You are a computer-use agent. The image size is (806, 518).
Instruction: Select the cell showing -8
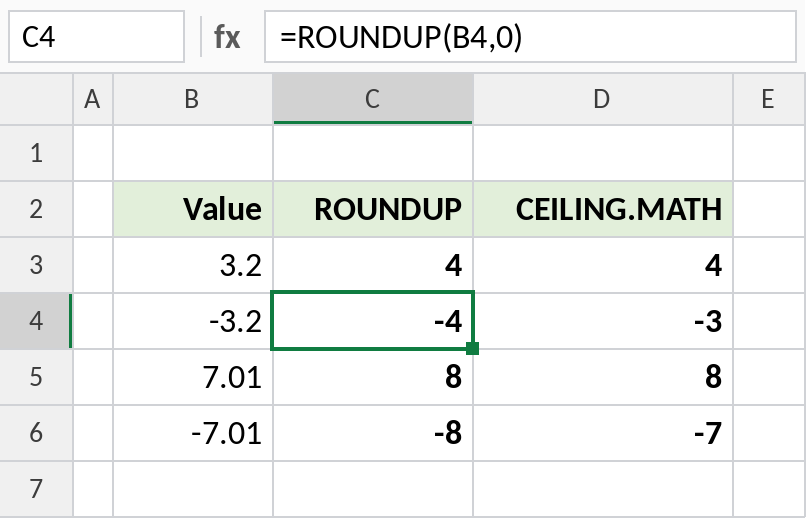373,433
